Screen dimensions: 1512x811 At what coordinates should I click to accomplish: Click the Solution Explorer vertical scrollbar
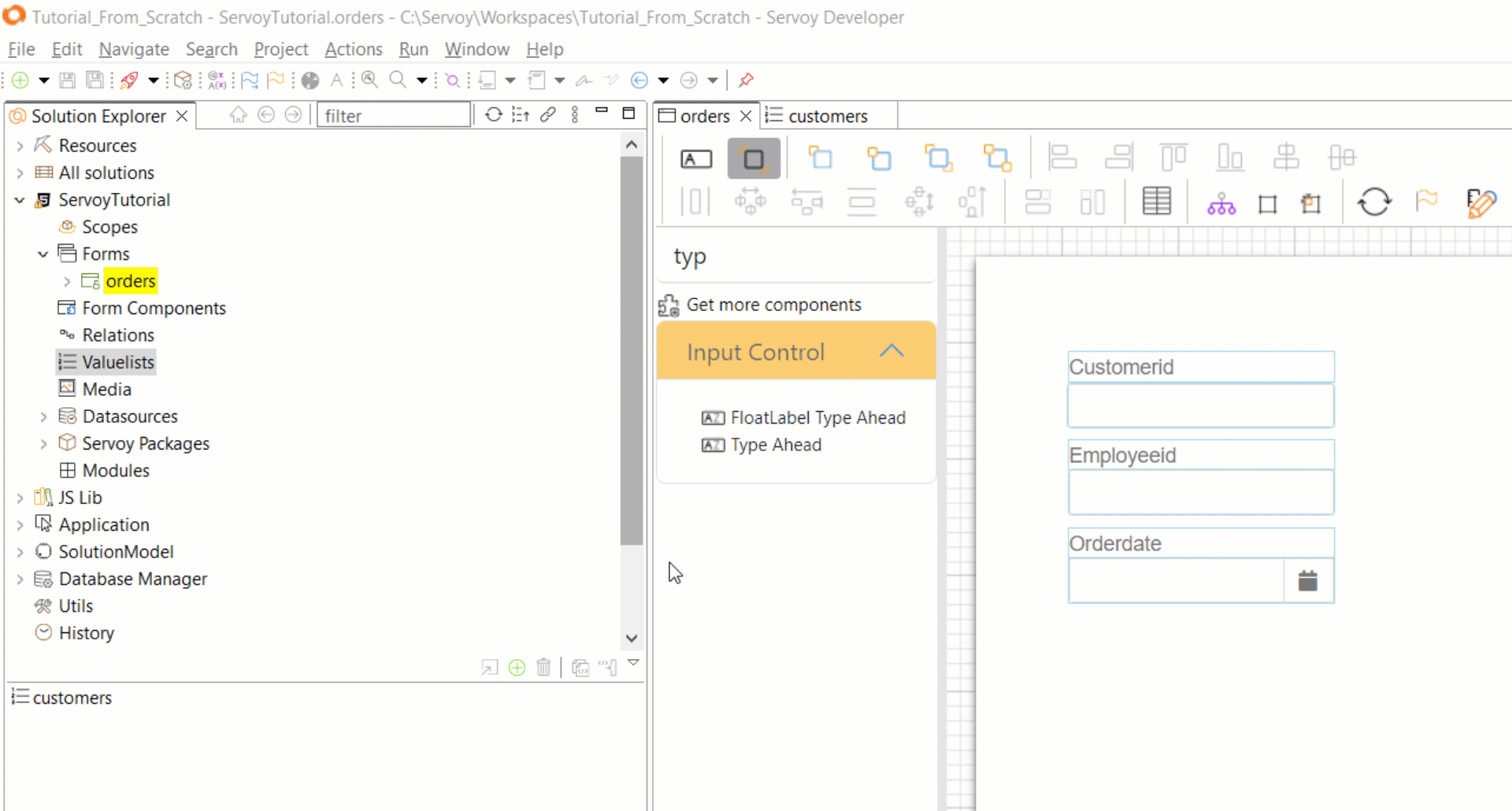tap(631, 350)
